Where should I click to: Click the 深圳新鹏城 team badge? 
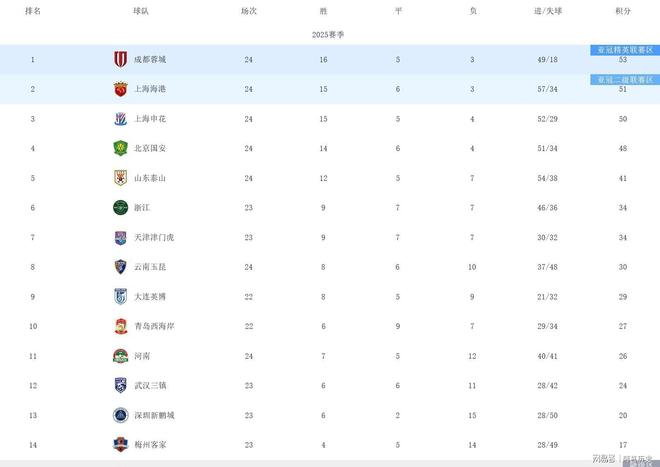pos(120,415)
